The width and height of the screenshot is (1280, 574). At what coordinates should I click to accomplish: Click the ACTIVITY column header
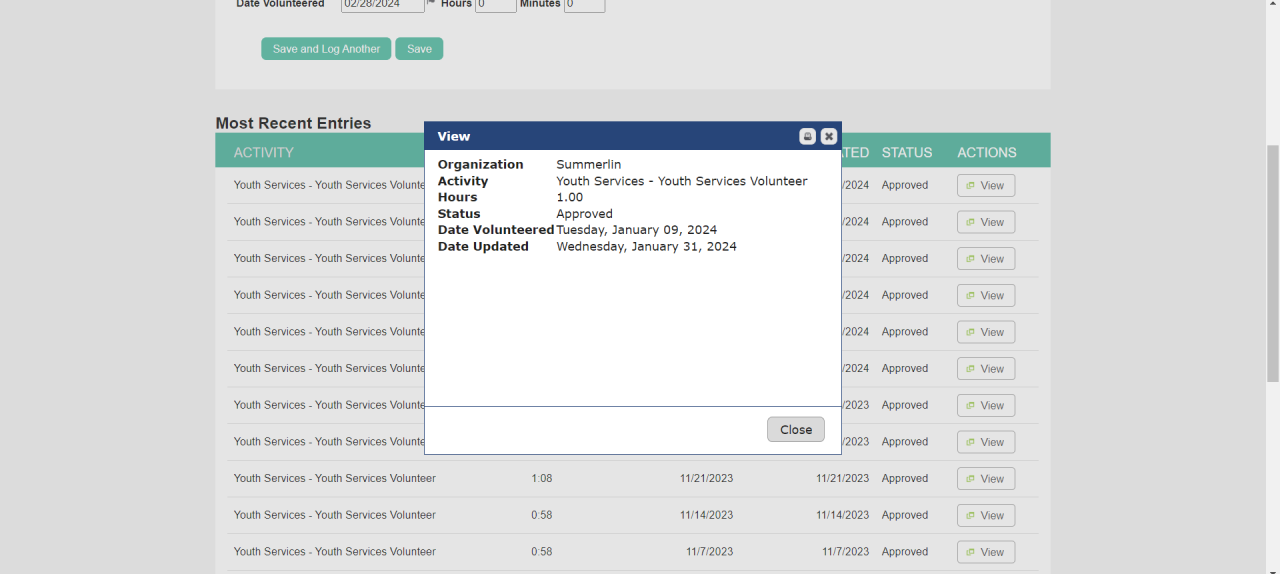point(264,152)
